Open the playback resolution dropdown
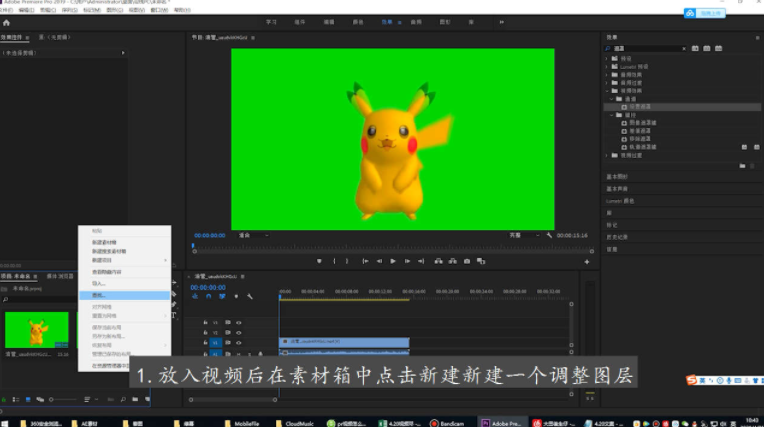Image resolution: width=764 pixels, height=427 pixels. pyautogui.click(x=524, y=235)
